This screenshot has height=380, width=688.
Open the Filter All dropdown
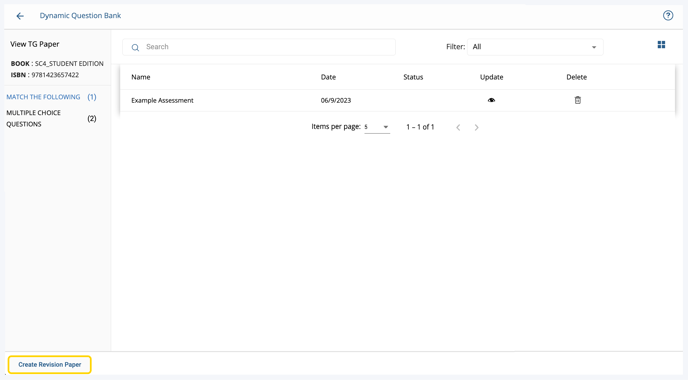(535, 47)
